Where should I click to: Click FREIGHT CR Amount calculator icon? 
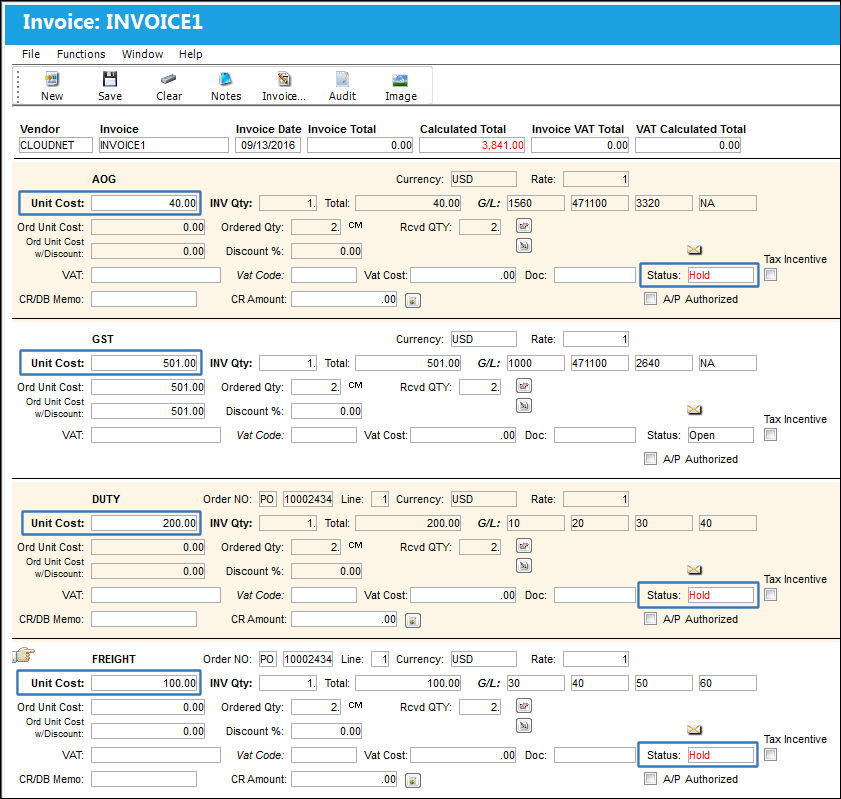[x=412, y=780]
